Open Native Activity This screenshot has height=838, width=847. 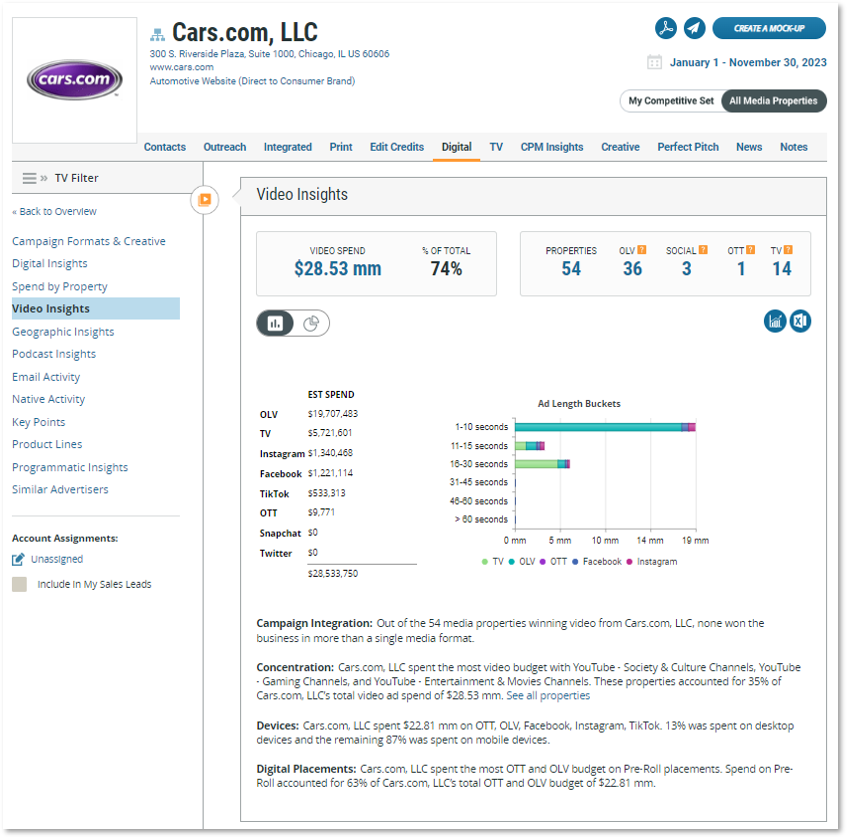[x=48, y=399]
